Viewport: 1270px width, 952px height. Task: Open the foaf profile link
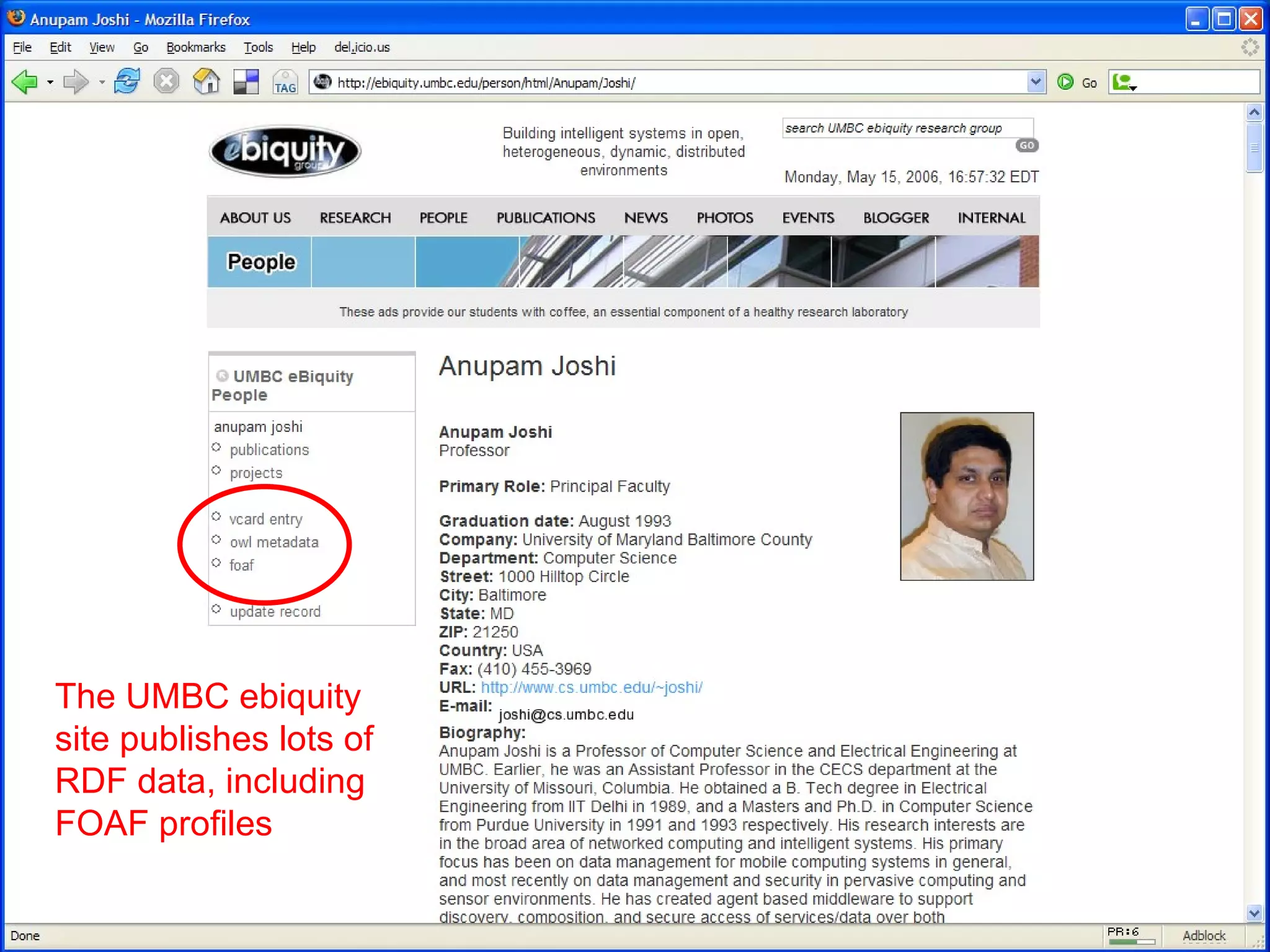(241, 565)
